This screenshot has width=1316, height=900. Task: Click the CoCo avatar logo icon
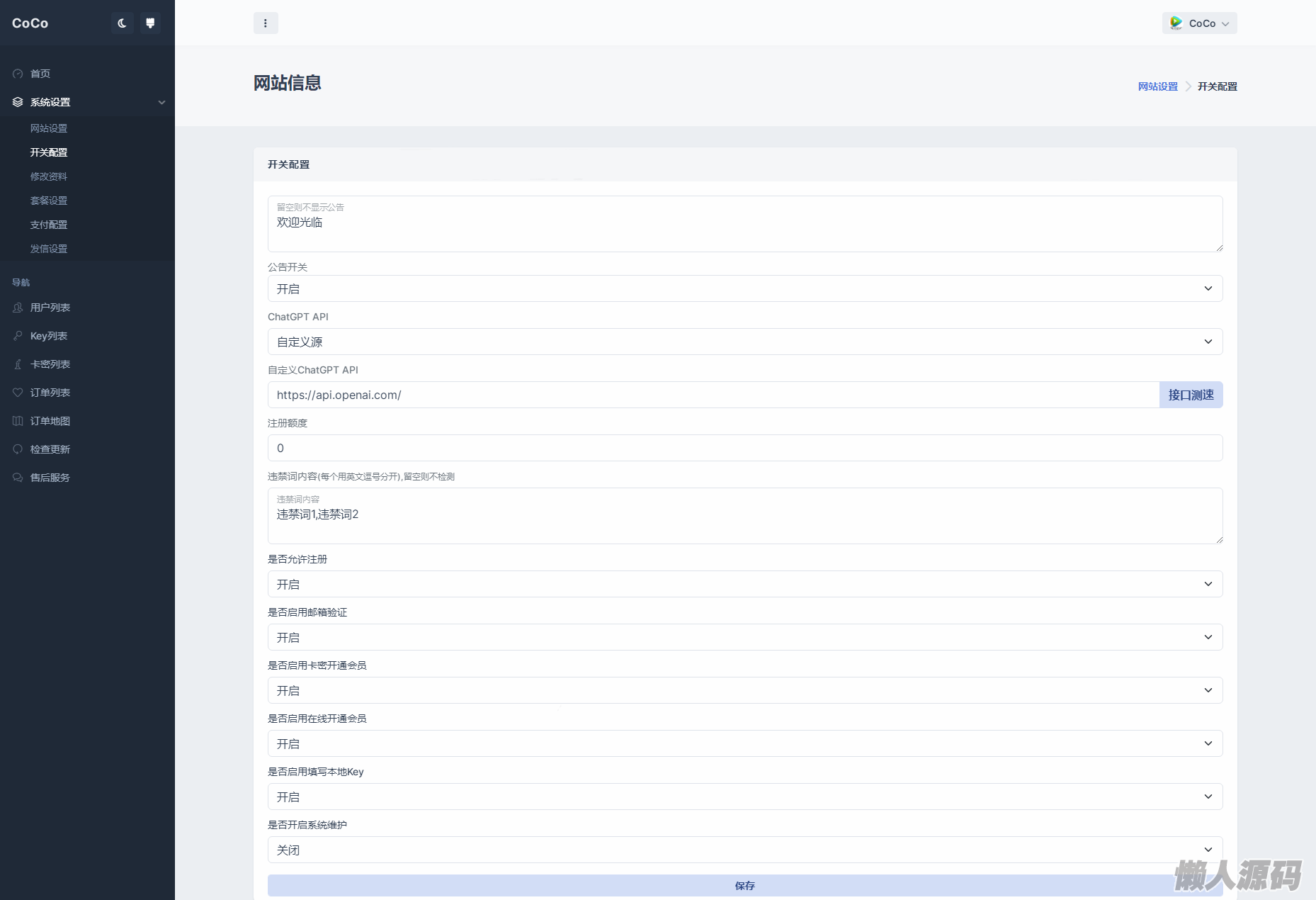(x=1176, y=23)
